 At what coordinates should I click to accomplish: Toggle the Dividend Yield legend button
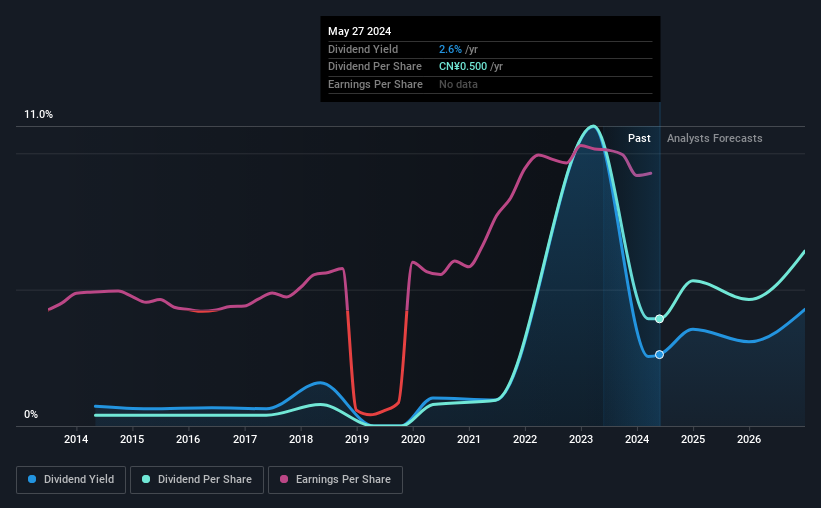[71, 480]
